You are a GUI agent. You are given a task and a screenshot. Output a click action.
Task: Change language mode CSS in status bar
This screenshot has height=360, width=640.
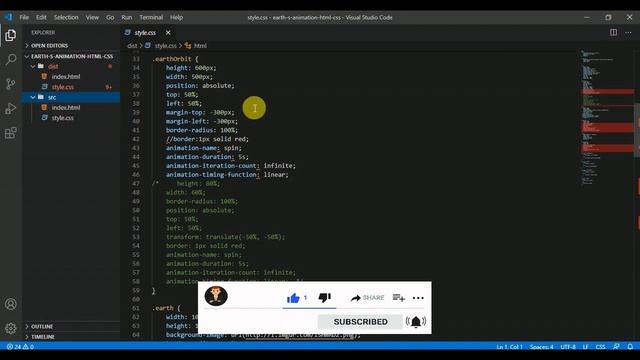[x=600, y=347]
